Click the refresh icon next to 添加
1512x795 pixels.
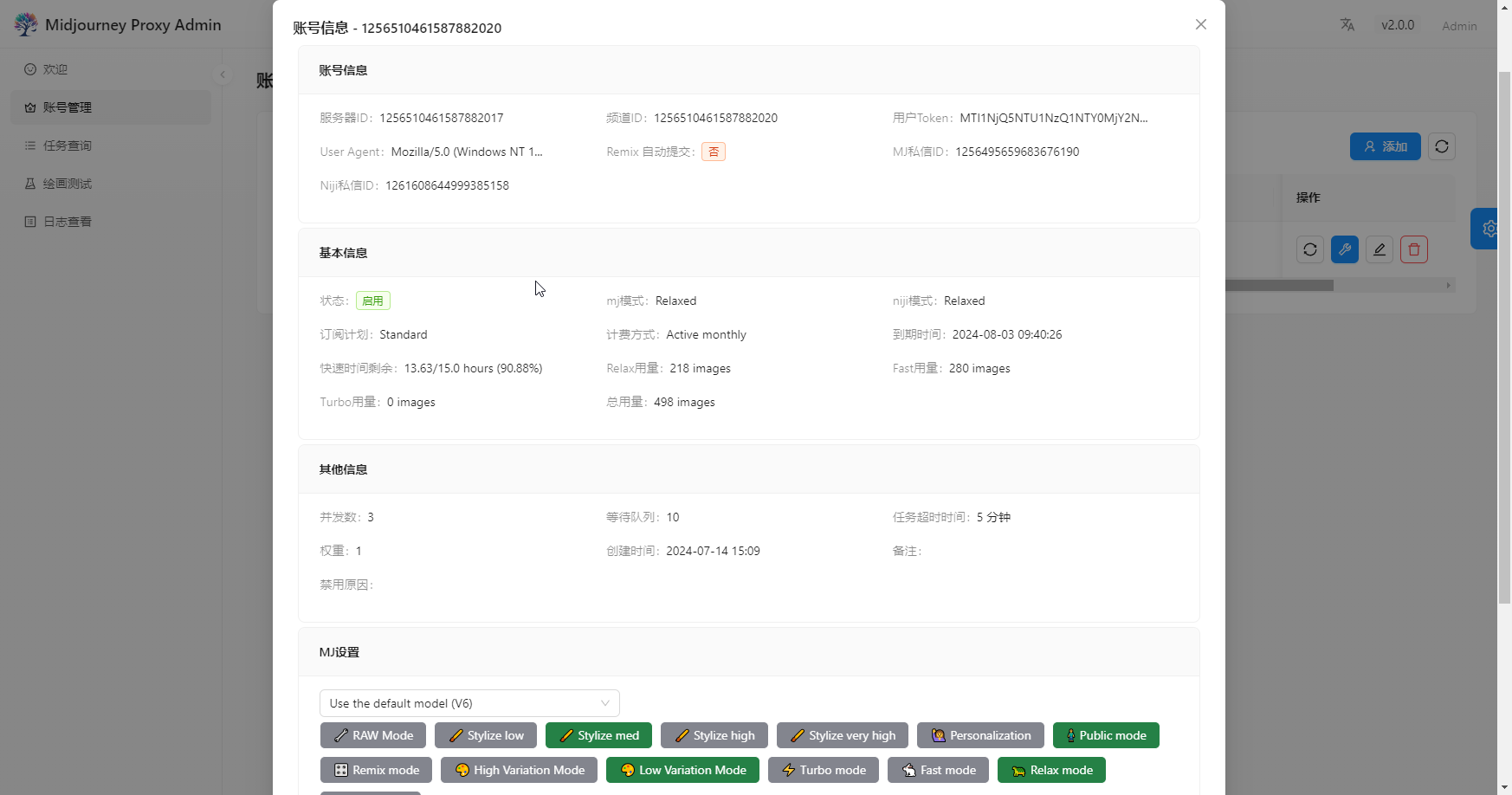tap(1442, 146)
